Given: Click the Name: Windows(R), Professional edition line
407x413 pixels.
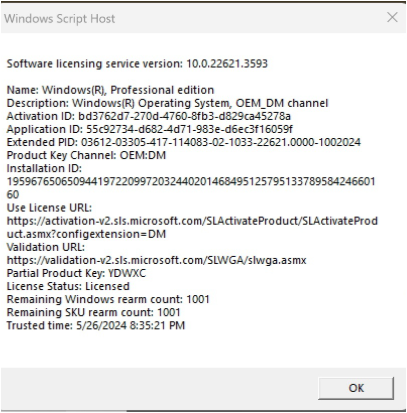Looking at the screenshot, I should coord(110,90).
